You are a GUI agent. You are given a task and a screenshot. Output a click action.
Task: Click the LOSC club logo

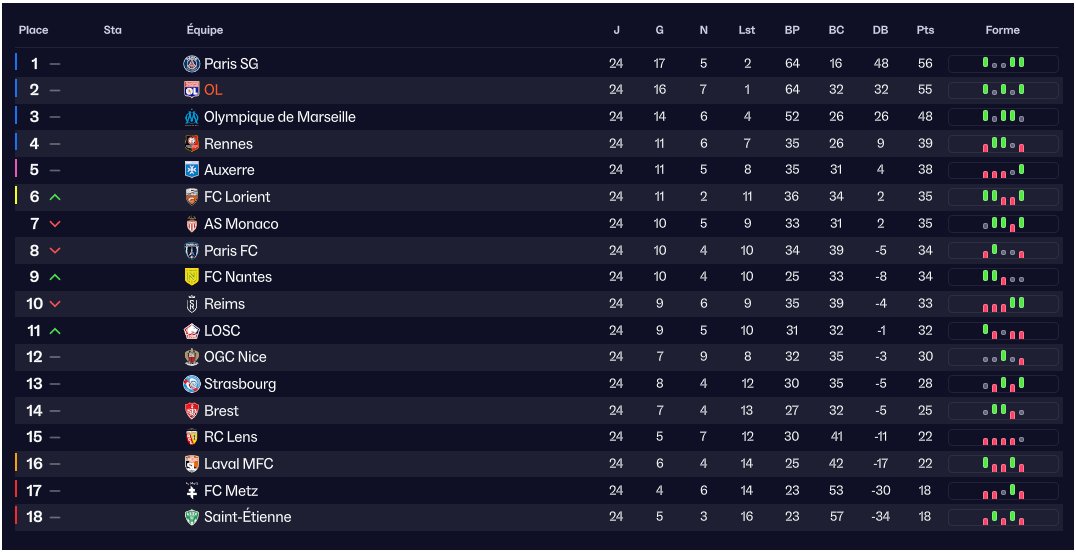point(192,331)
